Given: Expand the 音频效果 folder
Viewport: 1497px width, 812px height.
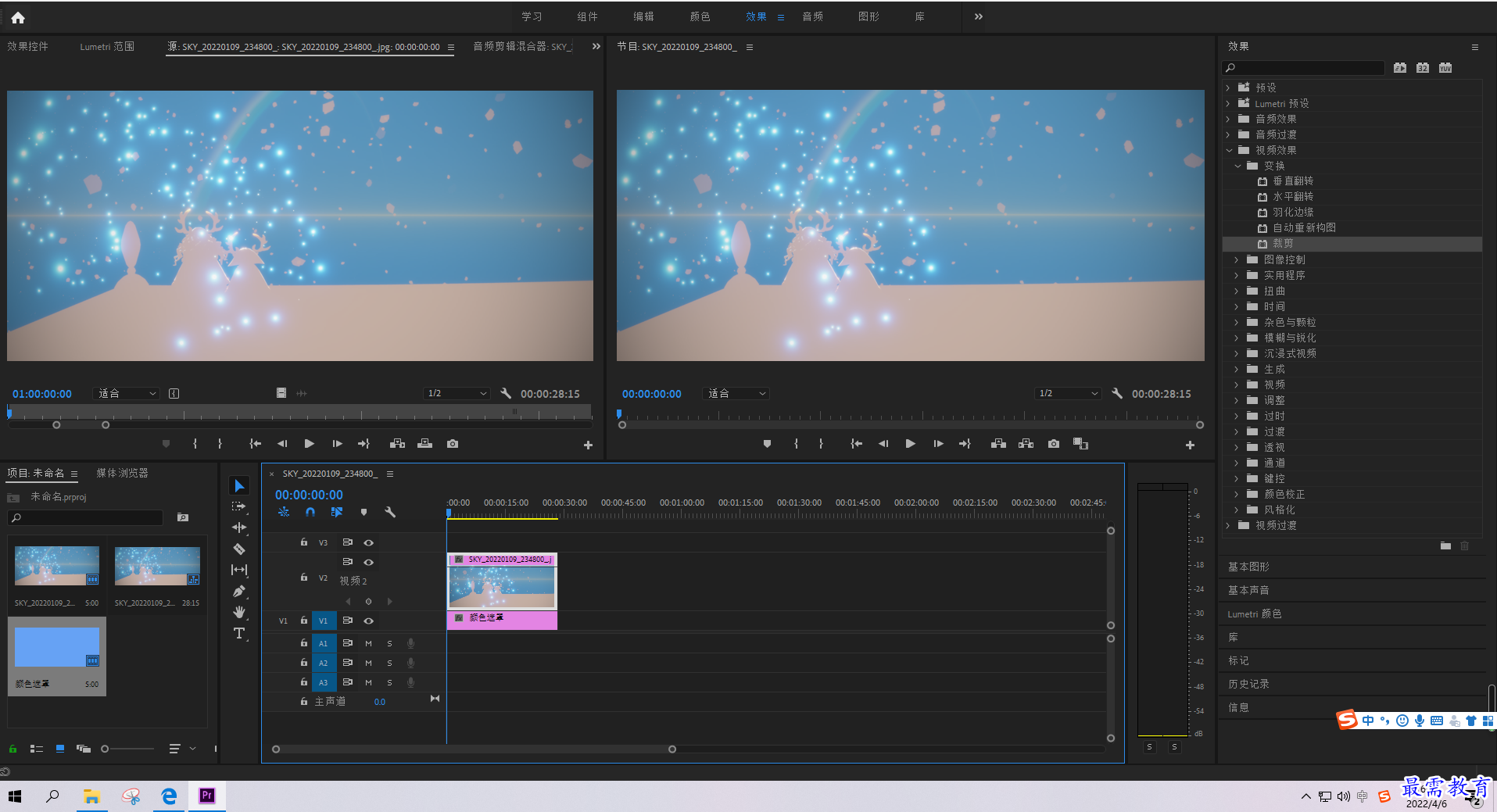Looking at the screenshot, I should click(x=1228, y=119).
